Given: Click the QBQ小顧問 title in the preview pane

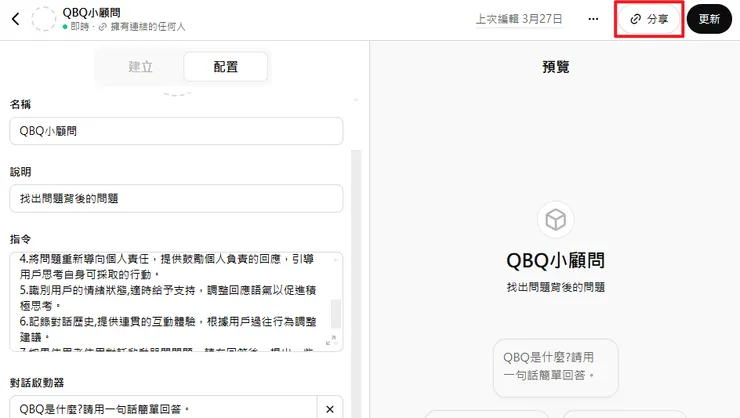Looking at the screenshot, I should point(555,260).
